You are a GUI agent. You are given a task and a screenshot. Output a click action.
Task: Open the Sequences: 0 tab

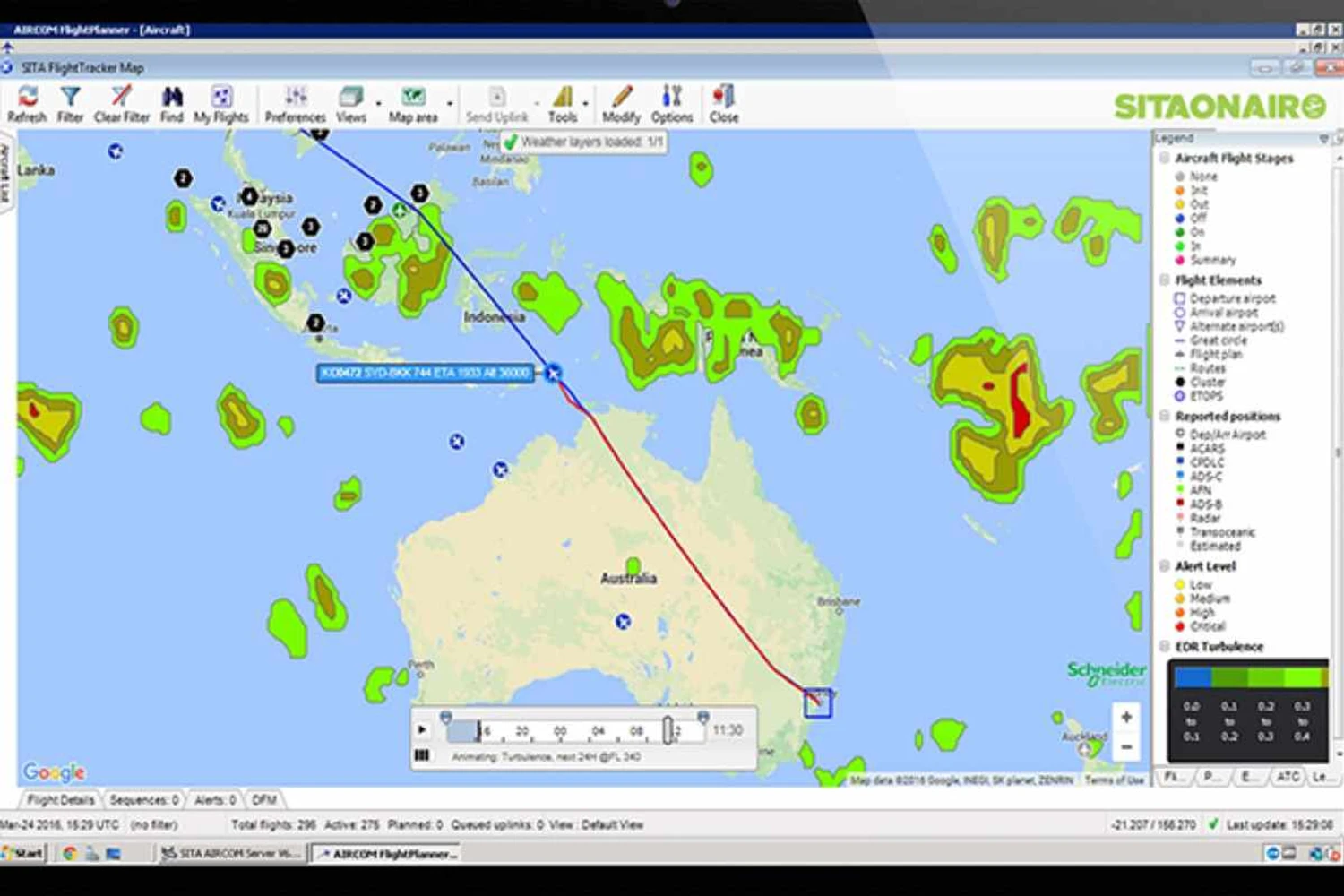[143, 799]
